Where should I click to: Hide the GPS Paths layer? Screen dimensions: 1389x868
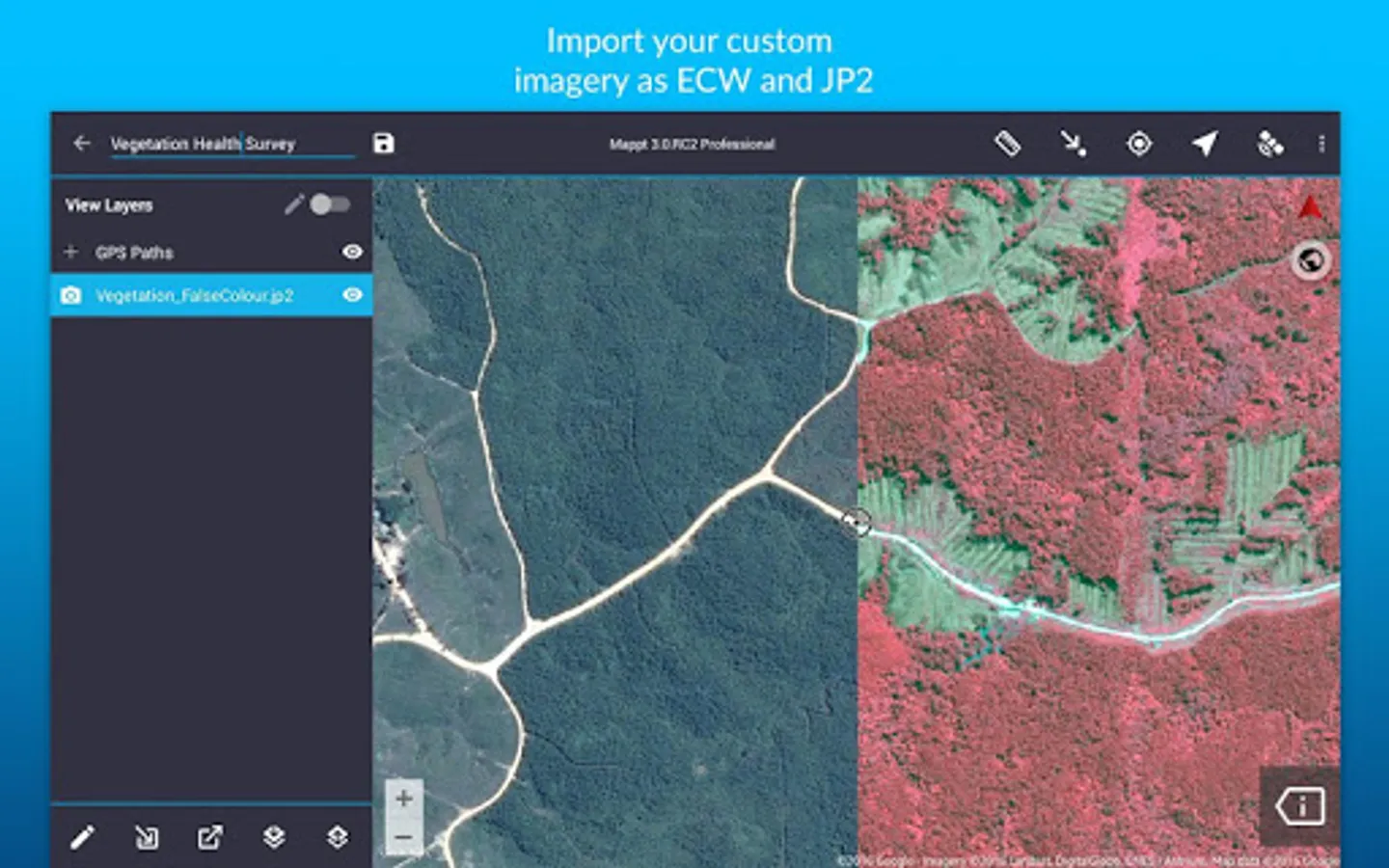[x=353, y=252]
